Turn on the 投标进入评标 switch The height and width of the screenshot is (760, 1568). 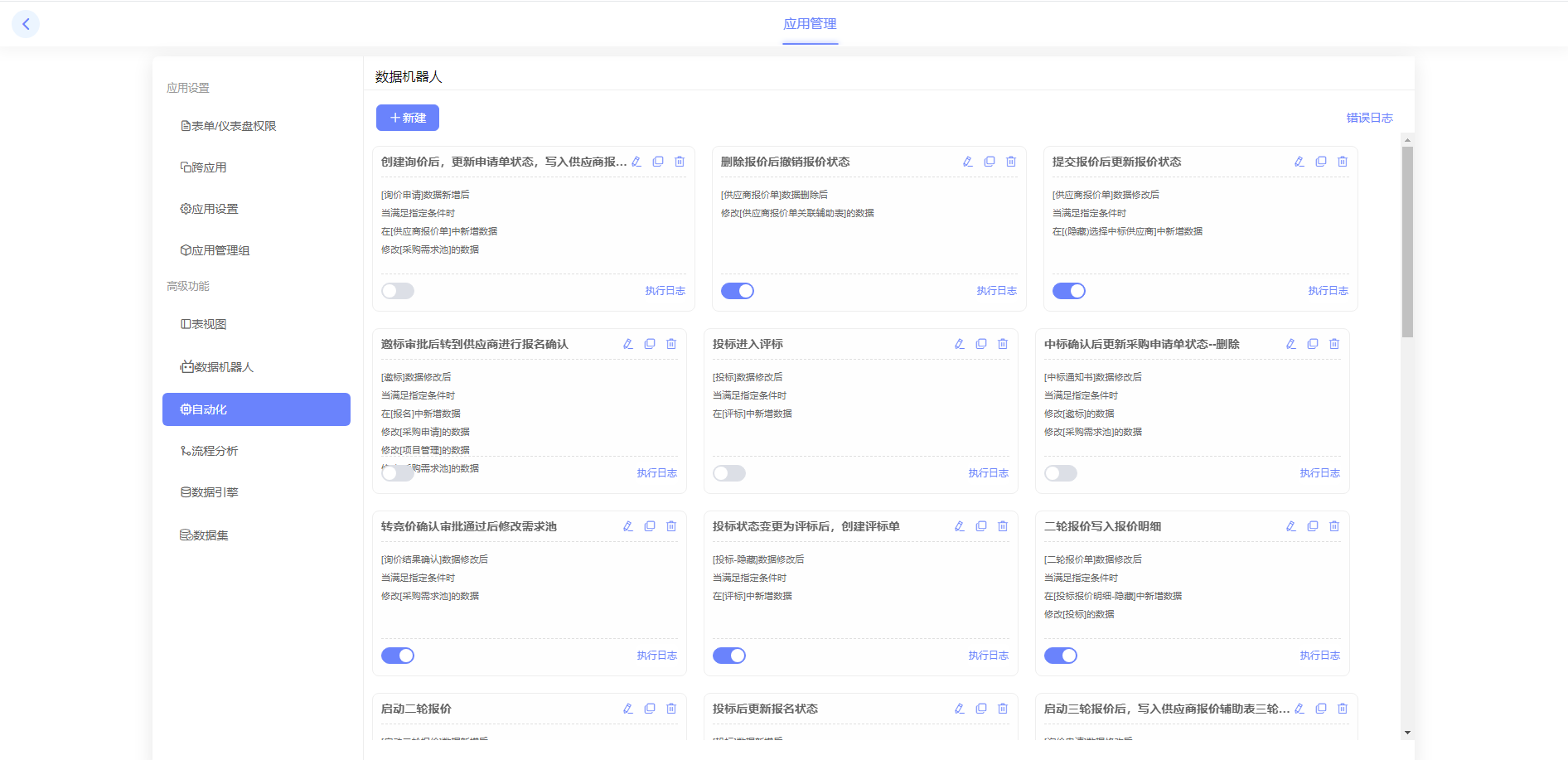[x=728, y=473]
